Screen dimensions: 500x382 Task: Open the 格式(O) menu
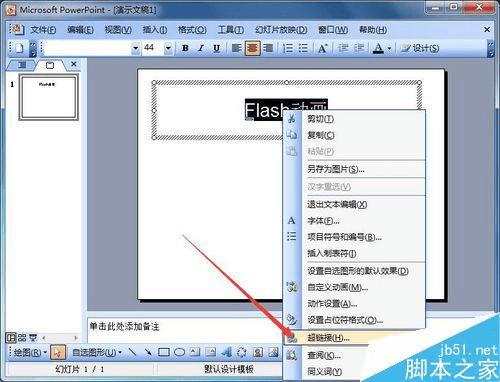192,30
